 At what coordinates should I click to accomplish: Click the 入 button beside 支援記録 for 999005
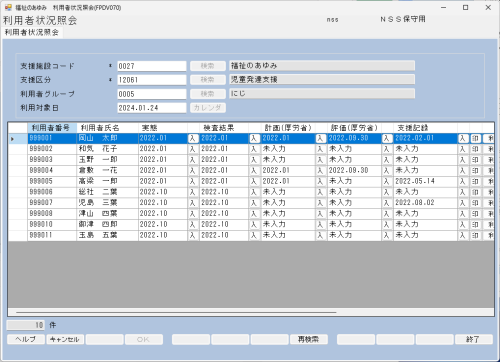(x=463, y=181)
